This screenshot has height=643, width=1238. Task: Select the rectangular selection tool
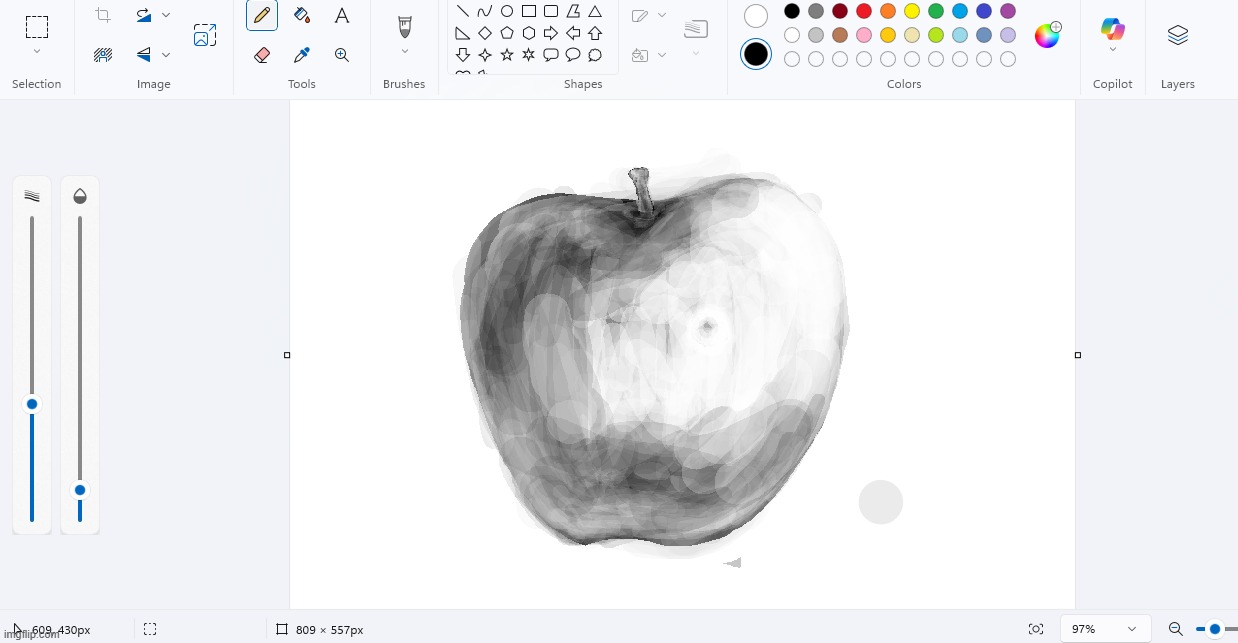click(37, 25)
